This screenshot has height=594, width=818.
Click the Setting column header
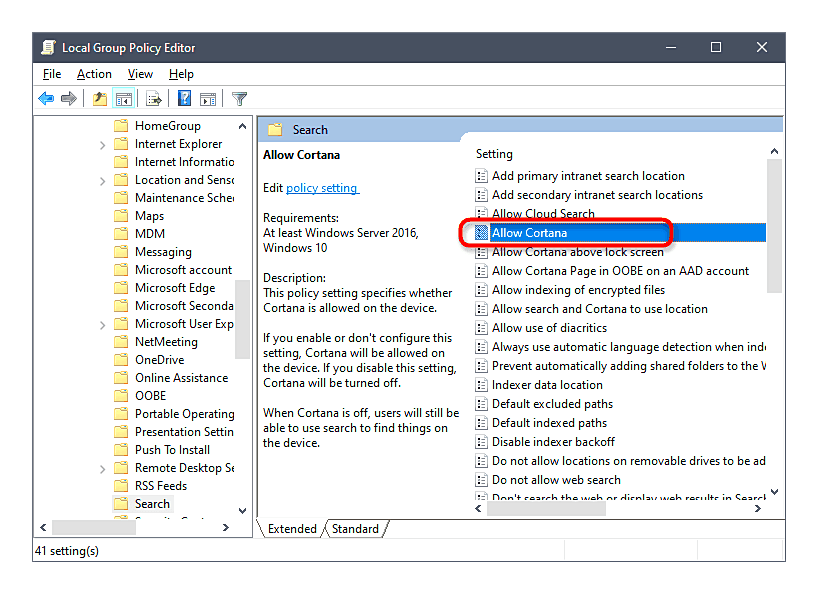[494, 154]
